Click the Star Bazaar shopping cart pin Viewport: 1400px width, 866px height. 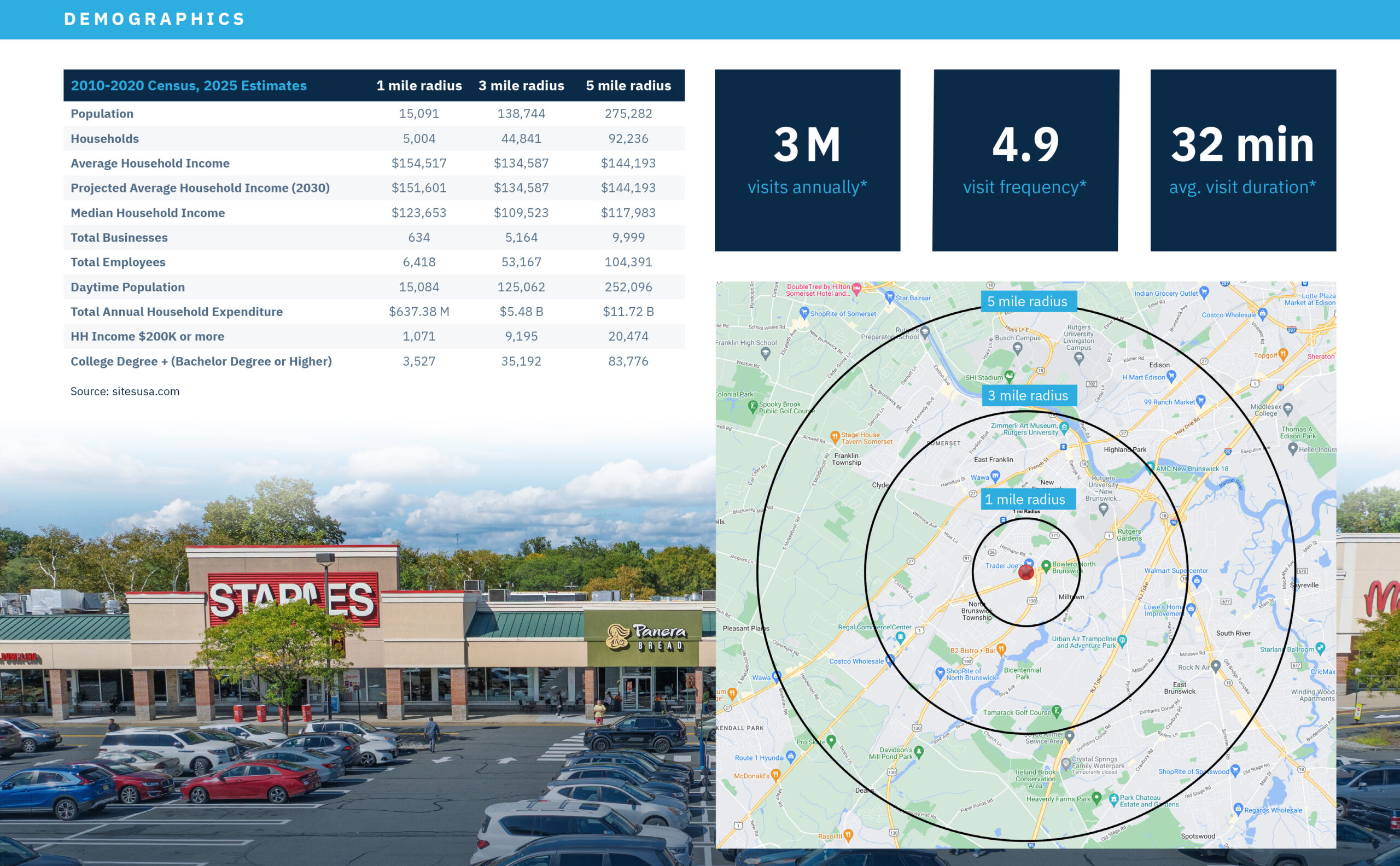pyautogui.click(x=890, y=297)
